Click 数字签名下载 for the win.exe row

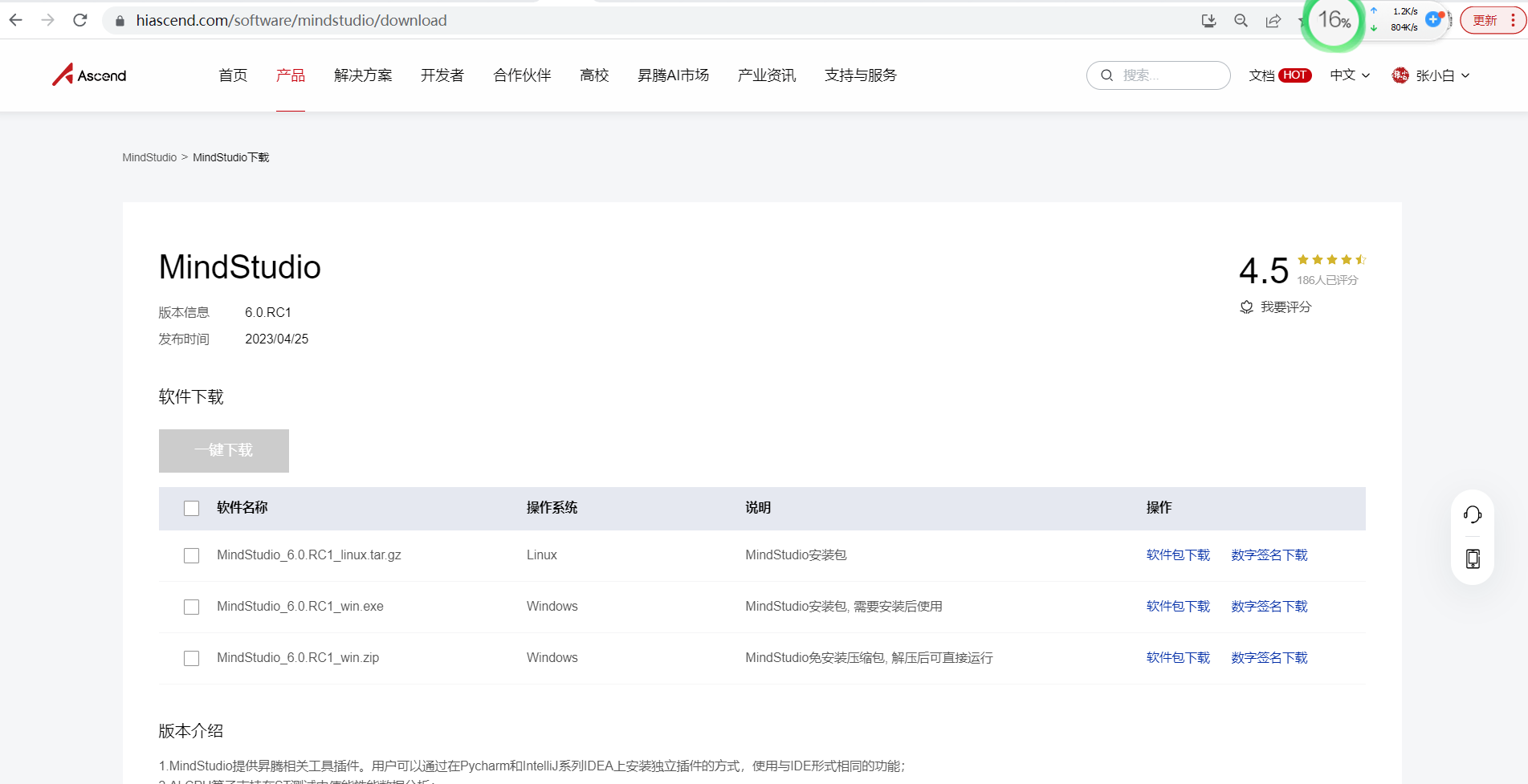tap(1269, 607)
